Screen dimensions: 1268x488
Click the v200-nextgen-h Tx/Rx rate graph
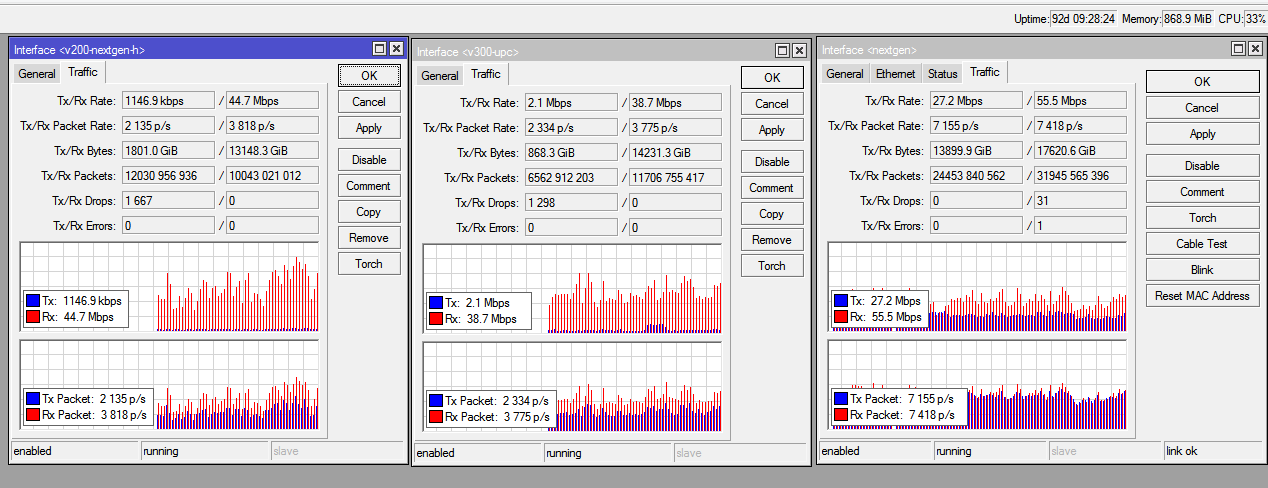pyautogui.click(x=169, y=287)
